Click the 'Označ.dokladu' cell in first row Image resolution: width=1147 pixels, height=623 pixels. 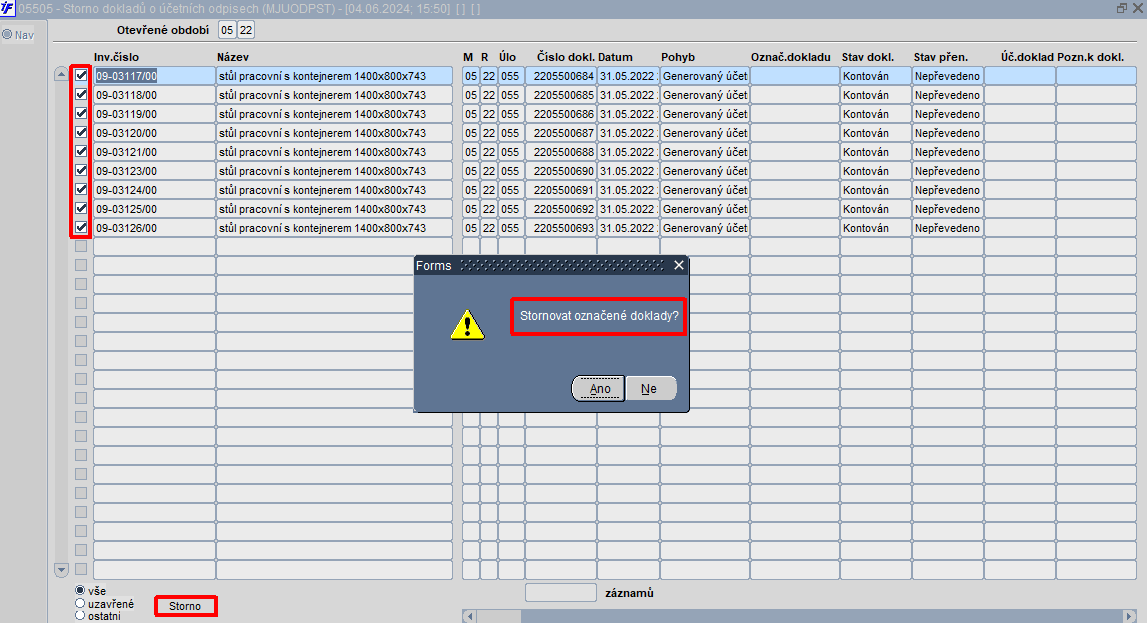pyautogui.click(x=794, y=76)
